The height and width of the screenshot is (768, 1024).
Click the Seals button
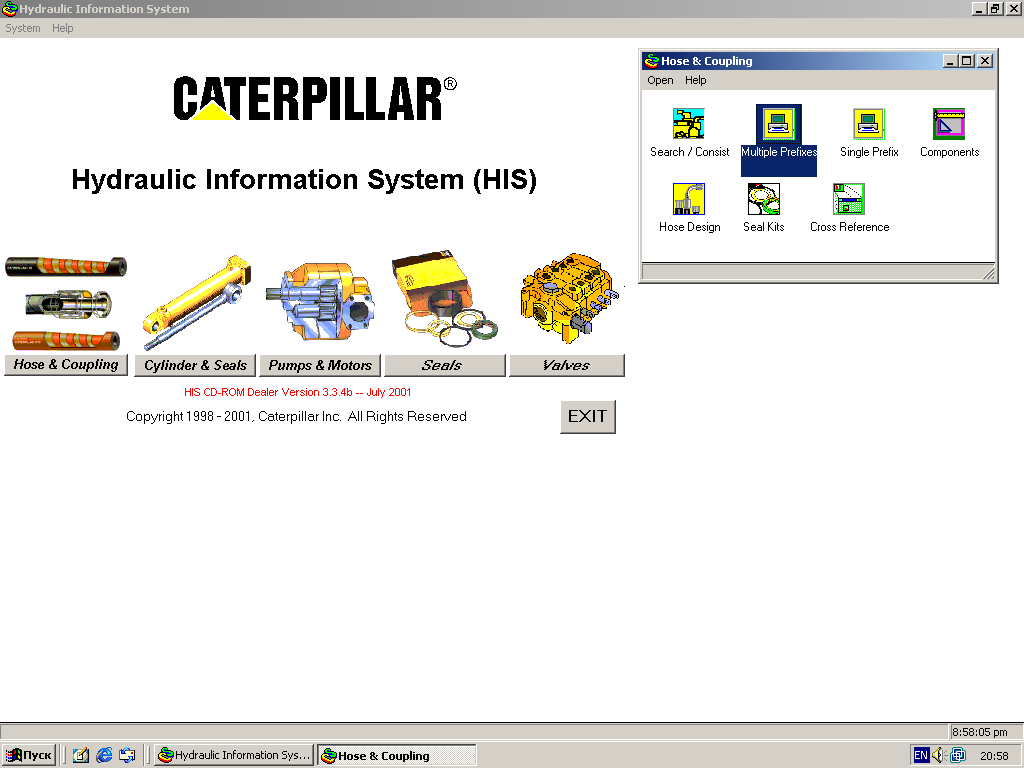point(442,366)
